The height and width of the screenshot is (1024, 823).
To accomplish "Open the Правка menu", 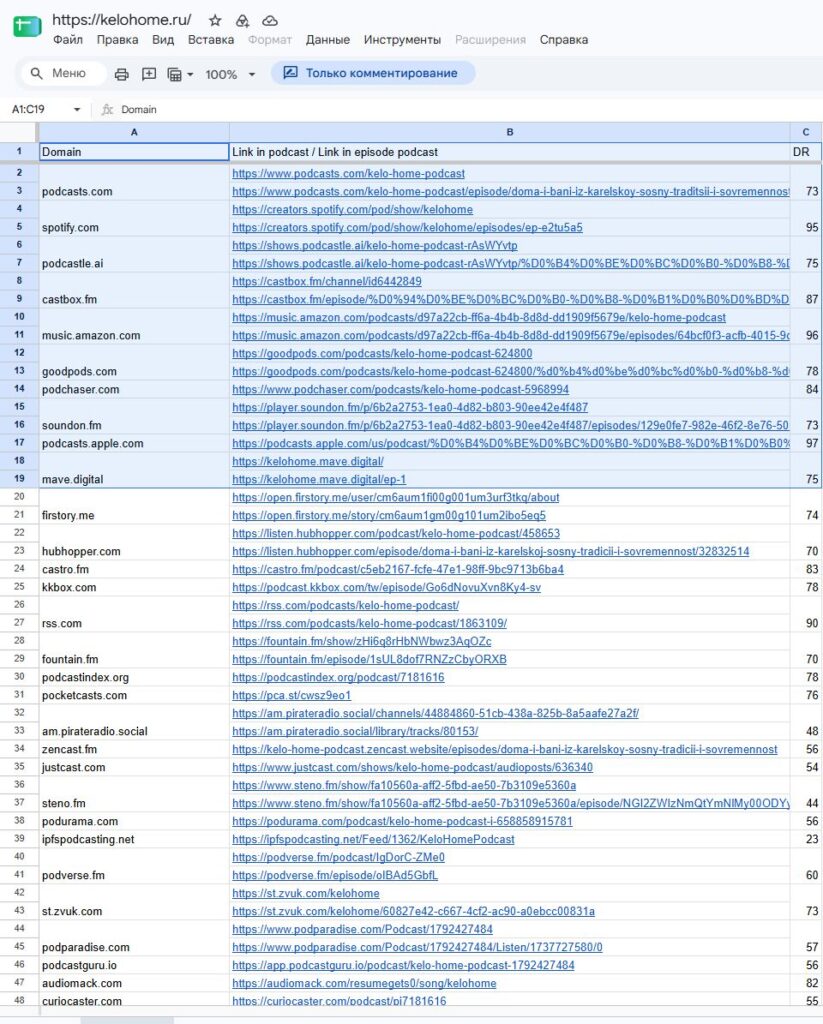I will point(118,40).
